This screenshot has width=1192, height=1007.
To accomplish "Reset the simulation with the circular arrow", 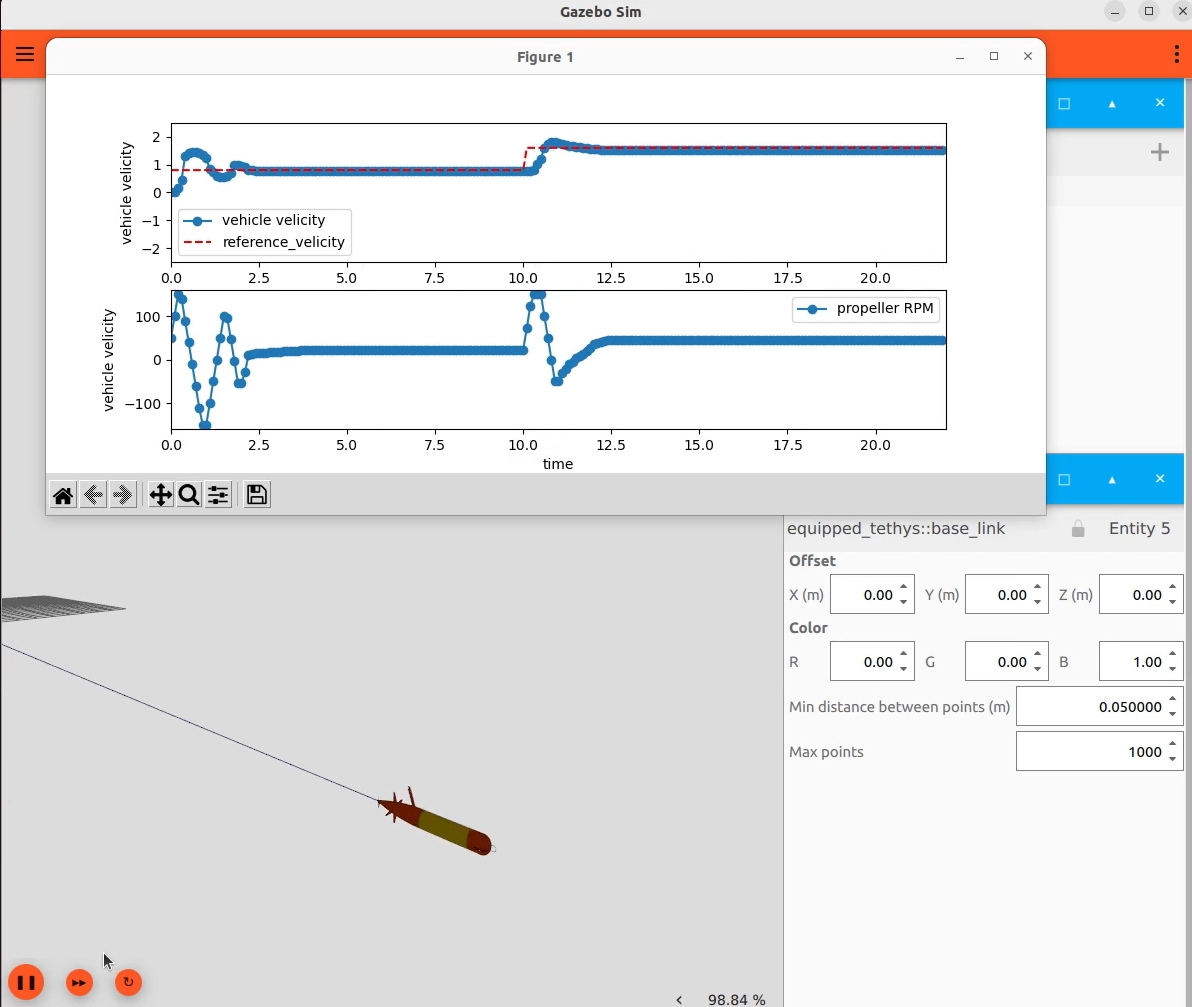I will pyautogui.click(x=128, y=983).
